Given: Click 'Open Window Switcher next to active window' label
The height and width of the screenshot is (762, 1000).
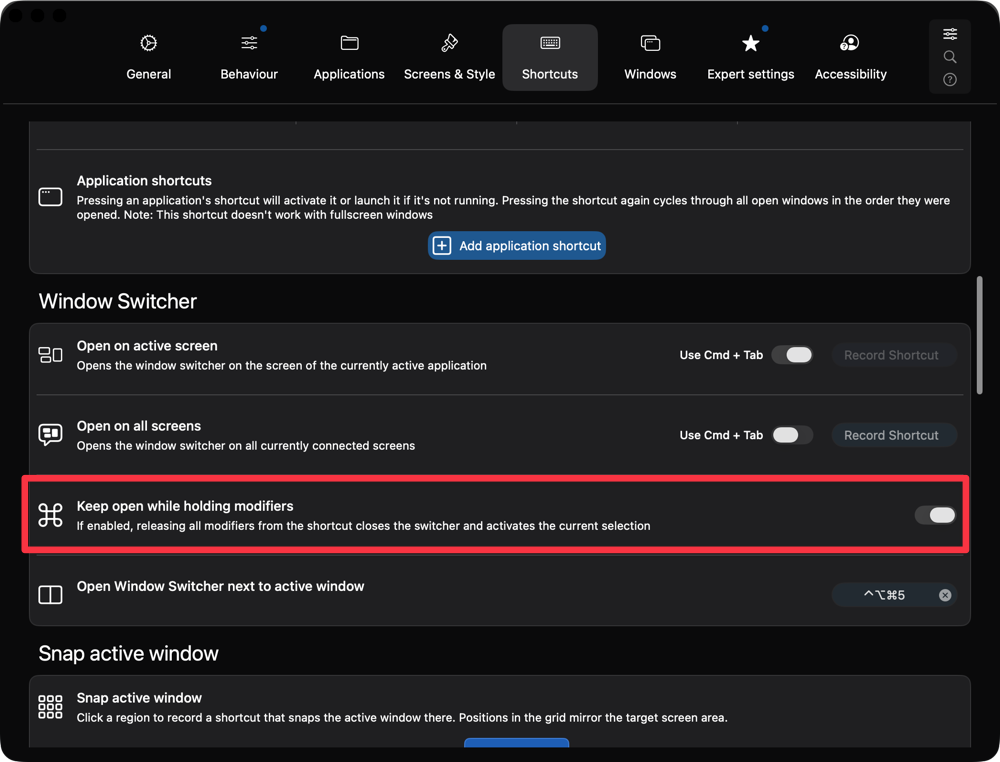Looking at the screenshot, I should click(x=221, y=586).
